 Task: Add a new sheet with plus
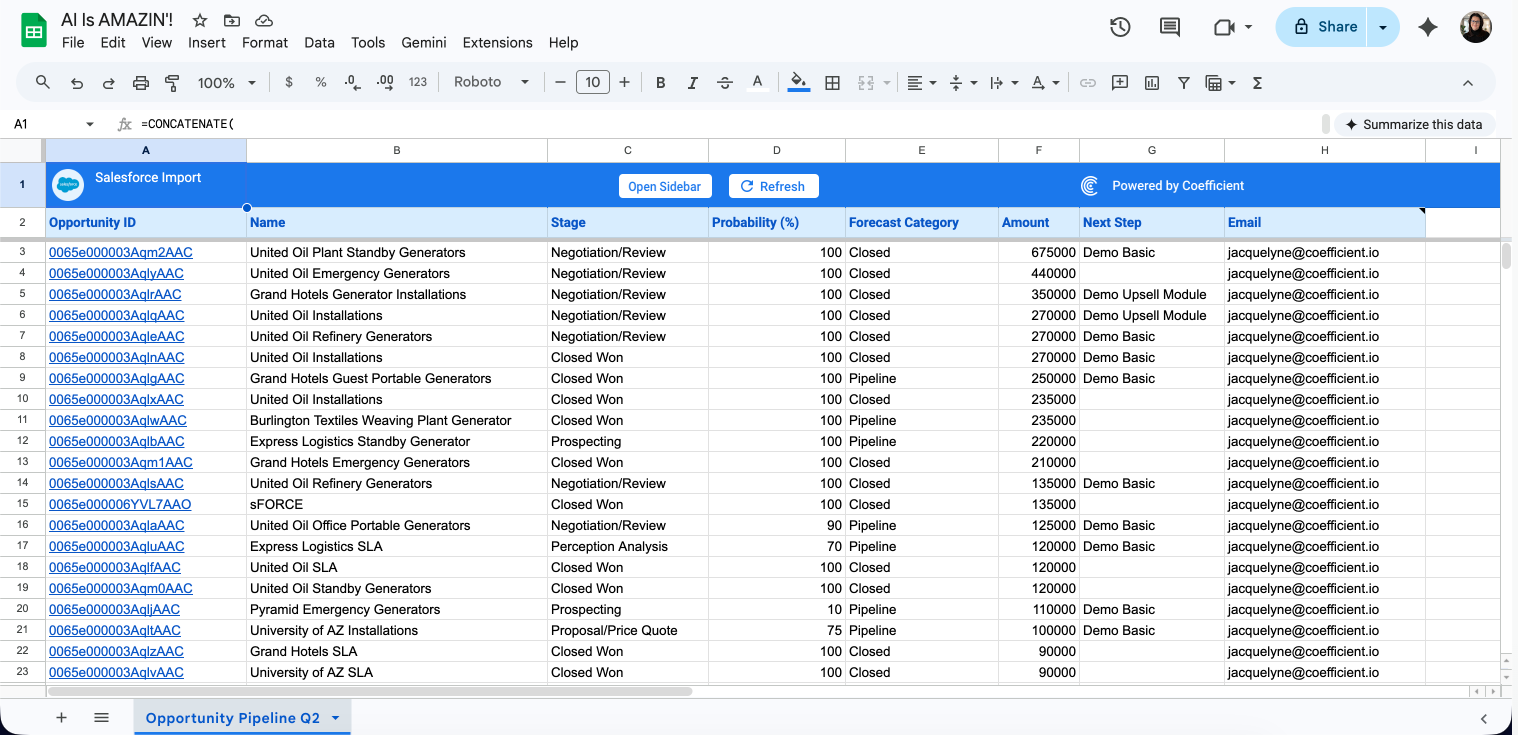(61, 718)
